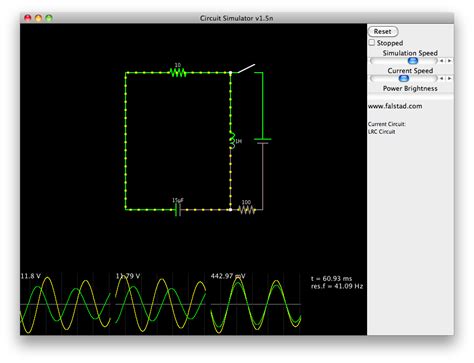The height and width of the screenshot is (363, 474).
Task: Click the t = 60.93 ms readout
Action: (x=331, y=278)
